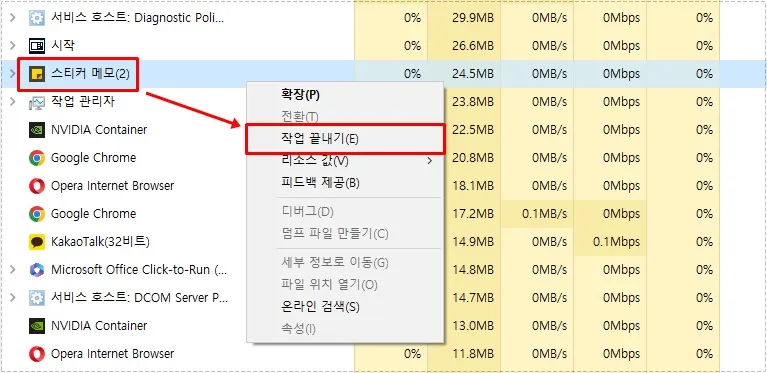Expand the Microsoft Office Click-to-Run group
Image resolution: width=767 pixels, height=373 pixels.
coord(13,269)
